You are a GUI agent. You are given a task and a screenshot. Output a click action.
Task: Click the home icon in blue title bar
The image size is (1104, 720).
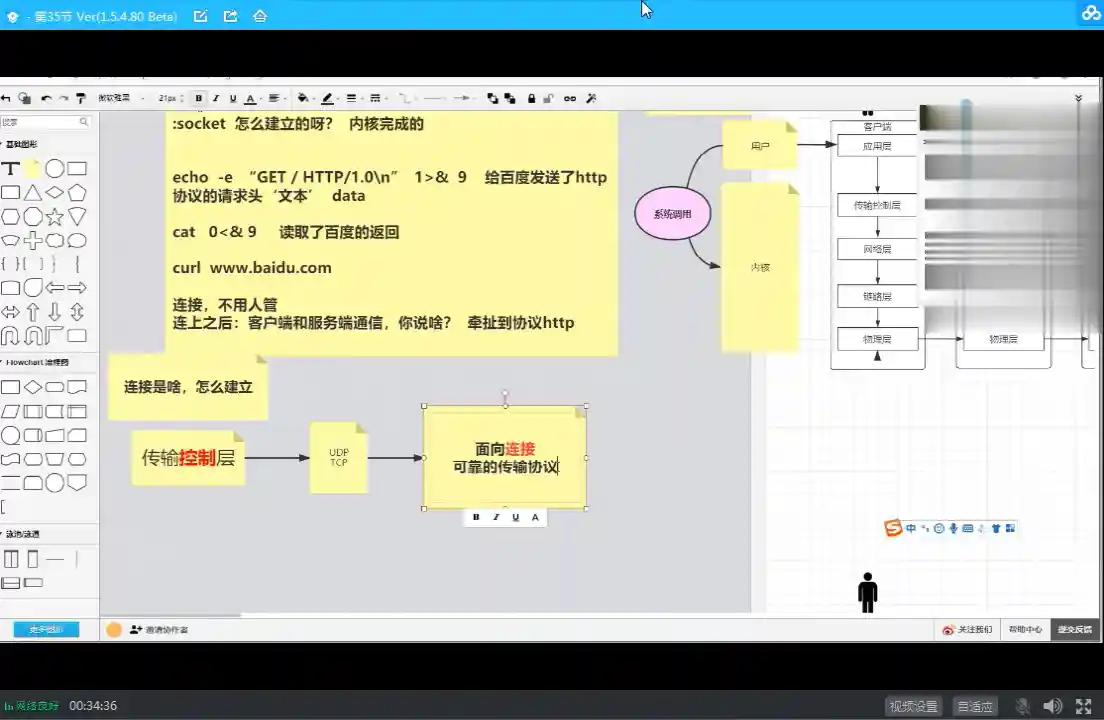click(x=260, y=15)
